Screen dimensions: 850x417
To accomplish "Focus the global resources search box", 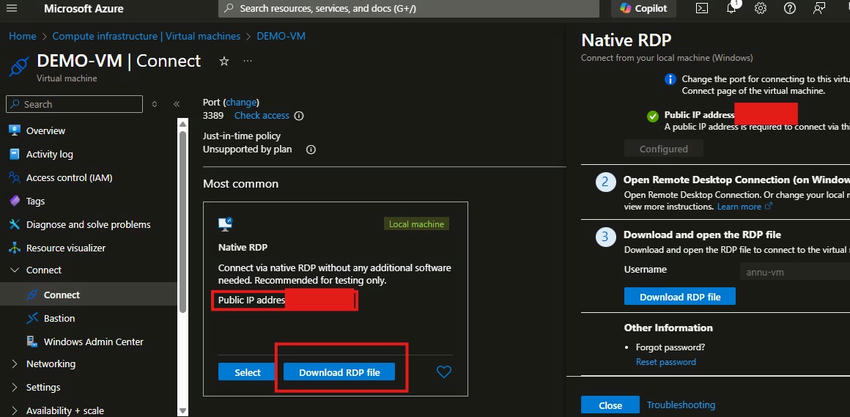I will click(409, 9).
